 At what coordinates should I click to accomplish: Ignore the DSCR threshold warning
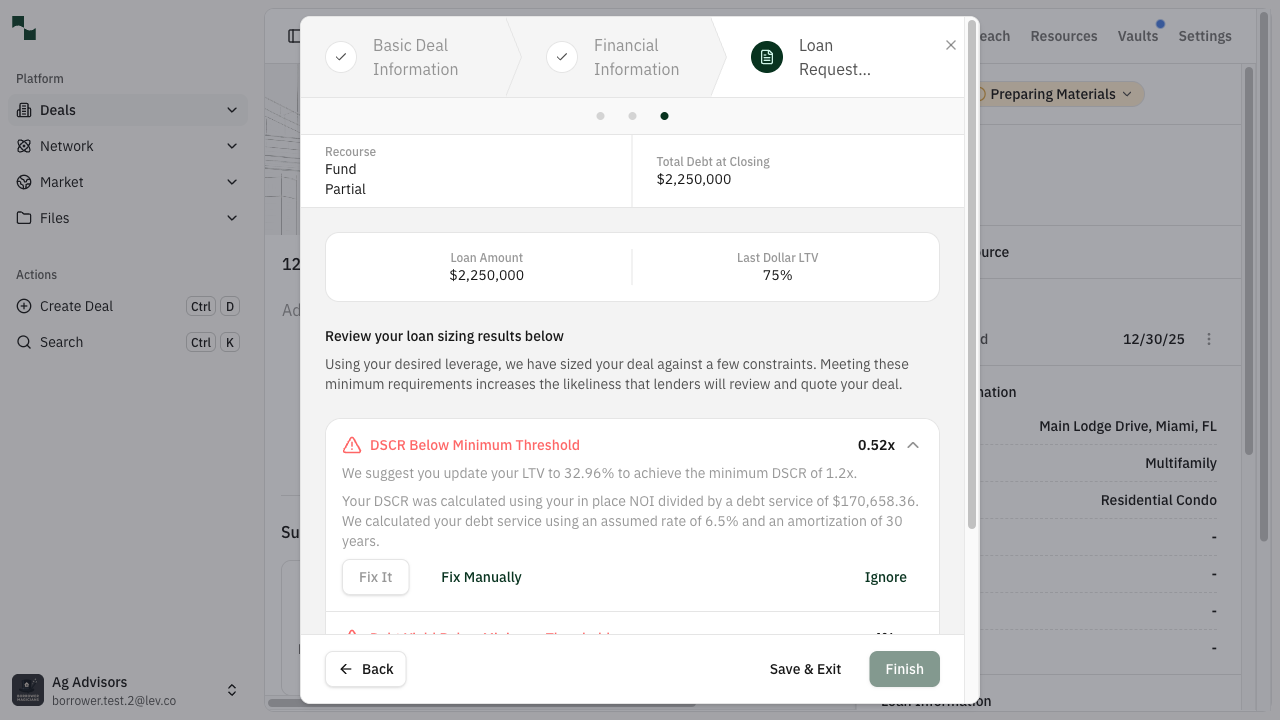[x=885, y=577]
